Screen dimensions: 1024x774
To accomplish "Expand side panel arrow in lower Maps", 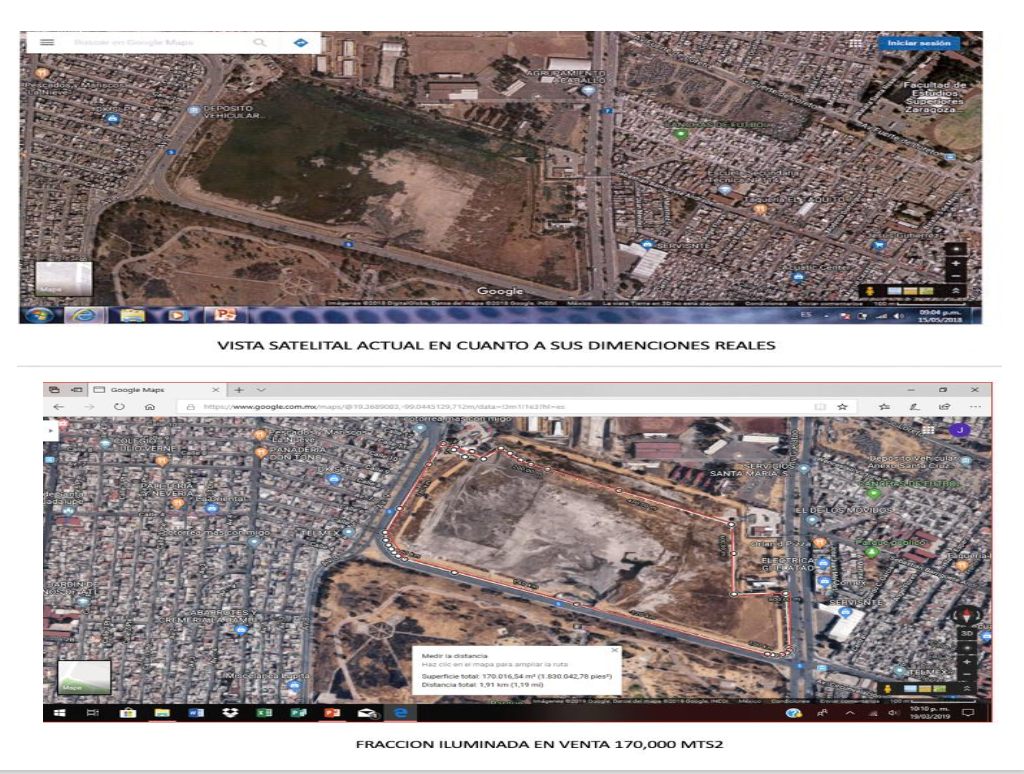I will [50, 430].
